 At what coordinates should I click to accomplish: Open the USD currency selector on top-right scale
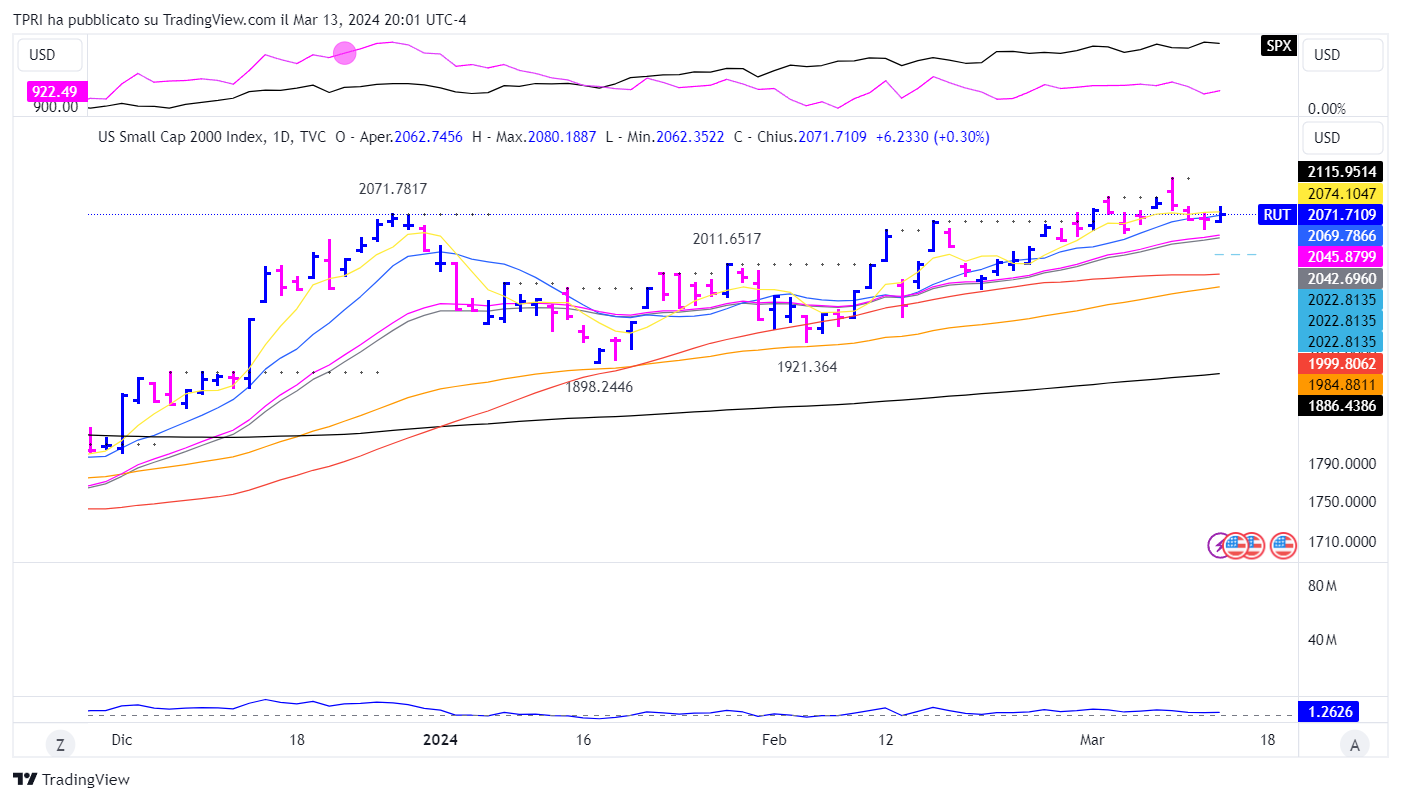1341,55
